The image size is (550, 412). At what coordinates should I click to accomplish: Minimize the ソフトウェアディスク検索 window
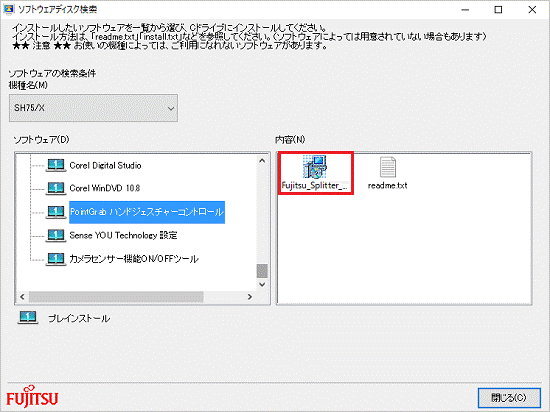point(465,10)
